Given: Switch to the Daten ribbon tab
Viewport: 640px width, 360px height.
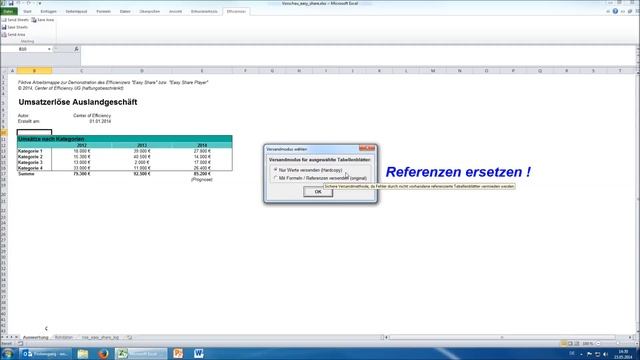Looking at the screenshot, I should pyautogui.click(x=125, y=11).
